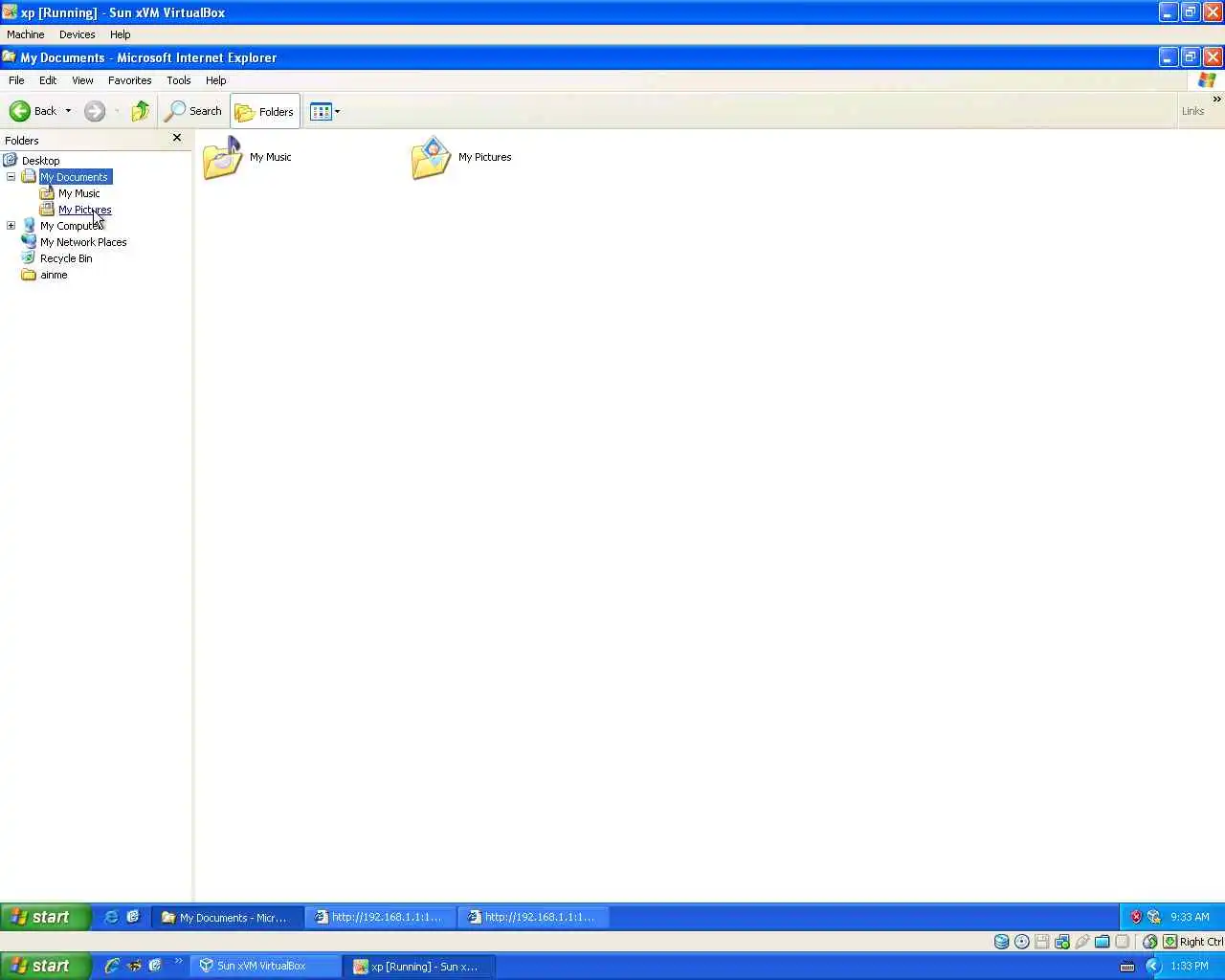This screenshot has height=980, width=1225.
Task: Click the guest clock showing 9:33 AM
Action: pos(1190,917)
